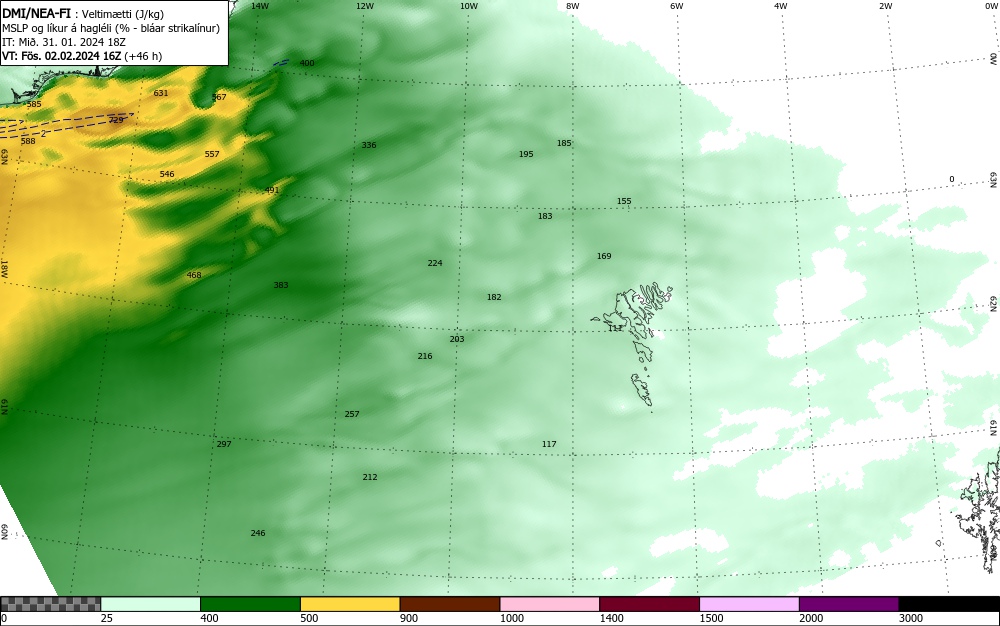Click the 3000 legend scale number

[911, 618]
